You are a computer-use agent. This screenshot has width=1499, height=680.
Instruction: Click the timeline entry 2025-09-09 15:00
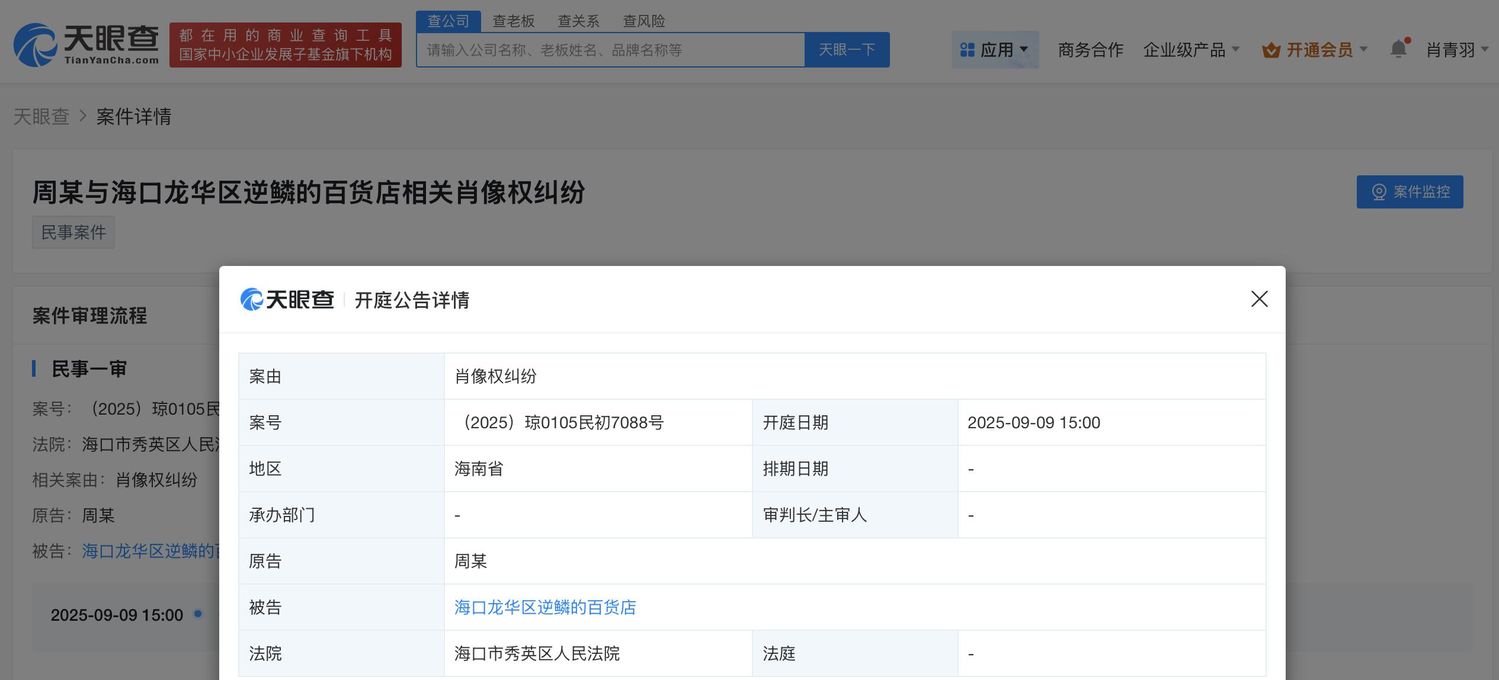117,615
